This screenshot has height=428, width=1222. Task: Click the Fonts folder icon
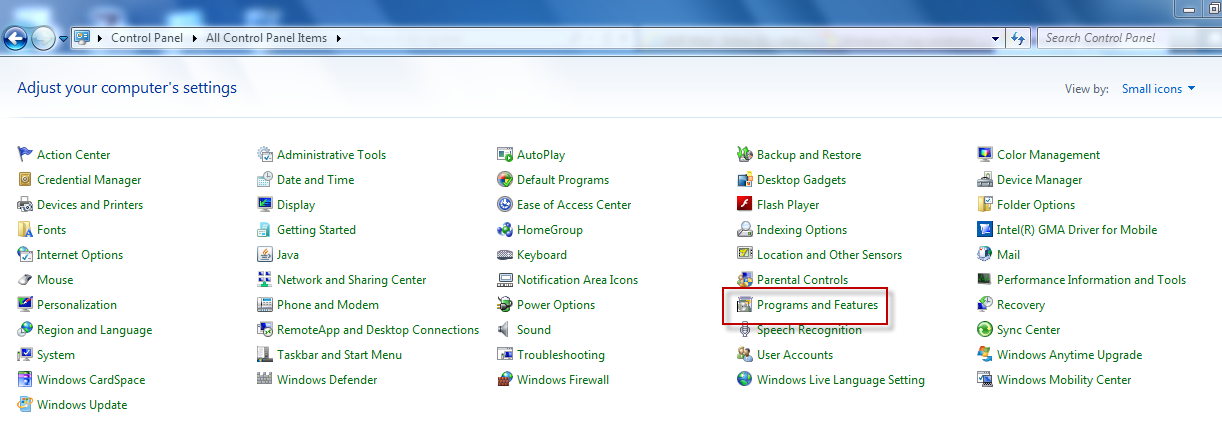click(25, 229)
